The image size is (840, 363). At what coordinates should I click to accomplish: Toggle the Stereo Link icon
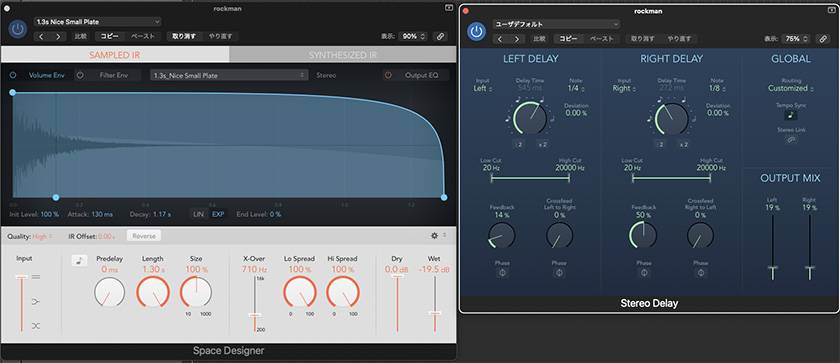tap(791, 140)
